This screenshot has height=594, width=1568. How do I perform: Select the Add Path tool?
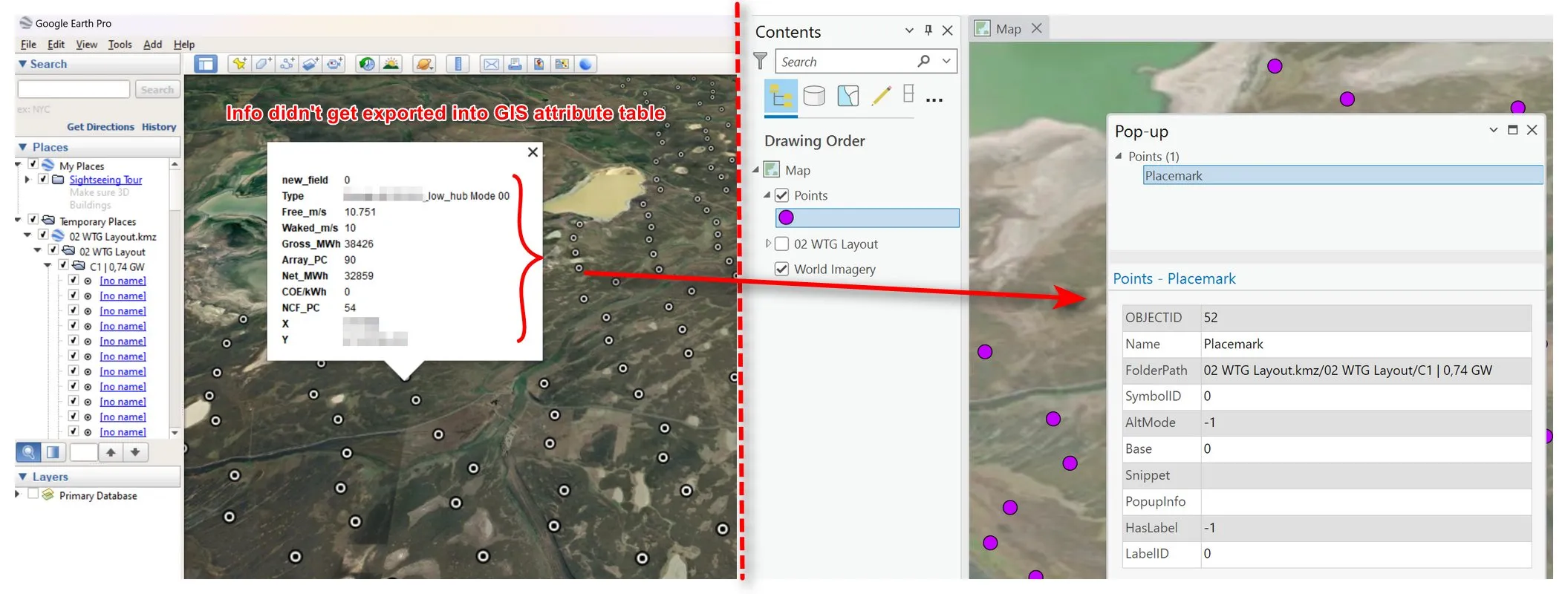tap(287, 64)
